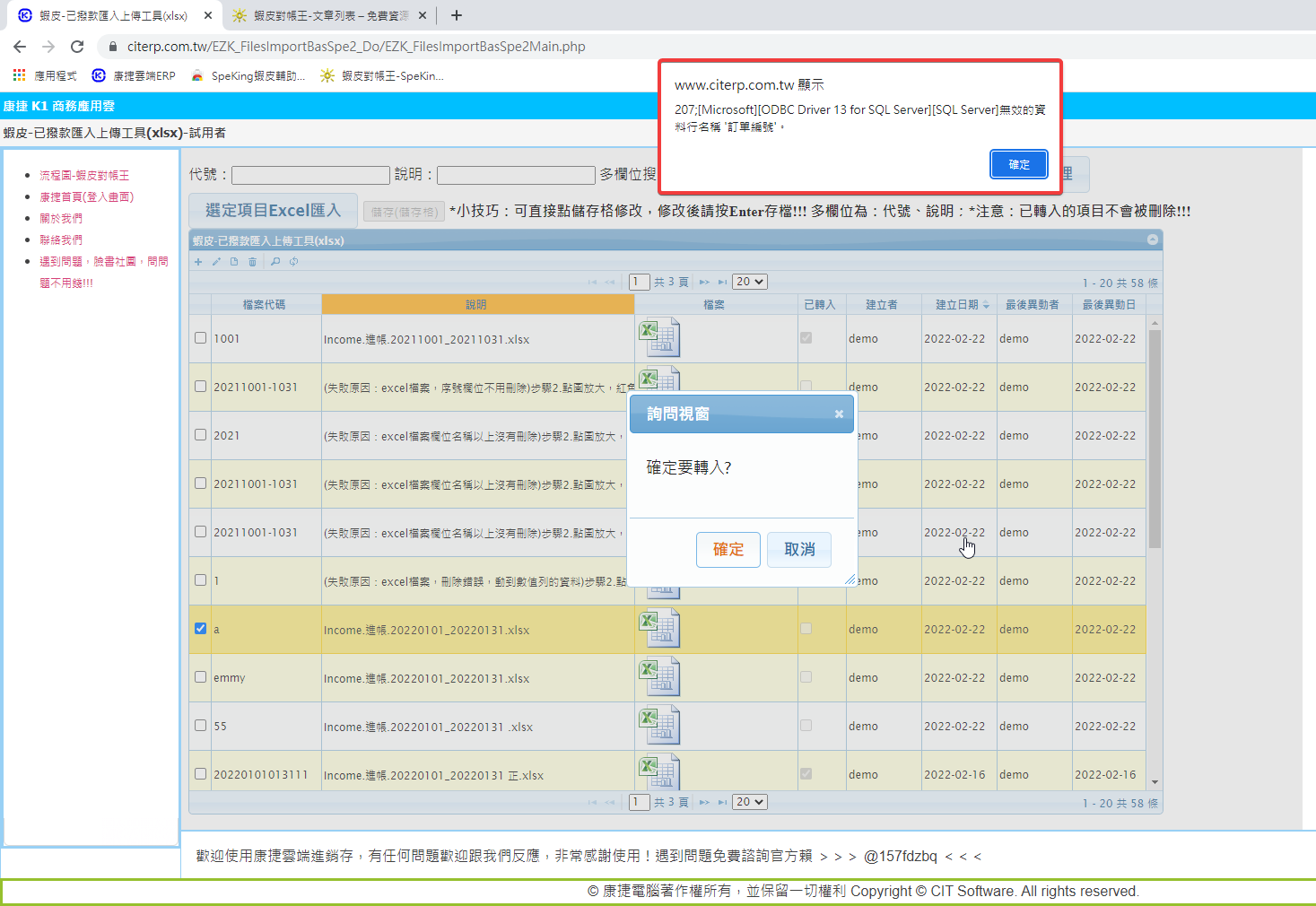This screenshot has width=1316, height=906.
Task: Click the magnifier search icon in grid toolbar
Action: coord(275,262)
